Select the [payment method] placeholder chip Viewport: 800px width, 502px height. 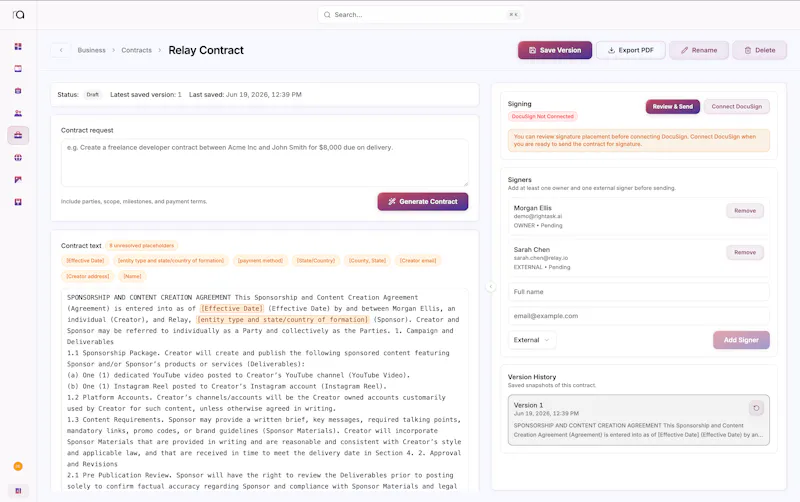pos(260,261)
